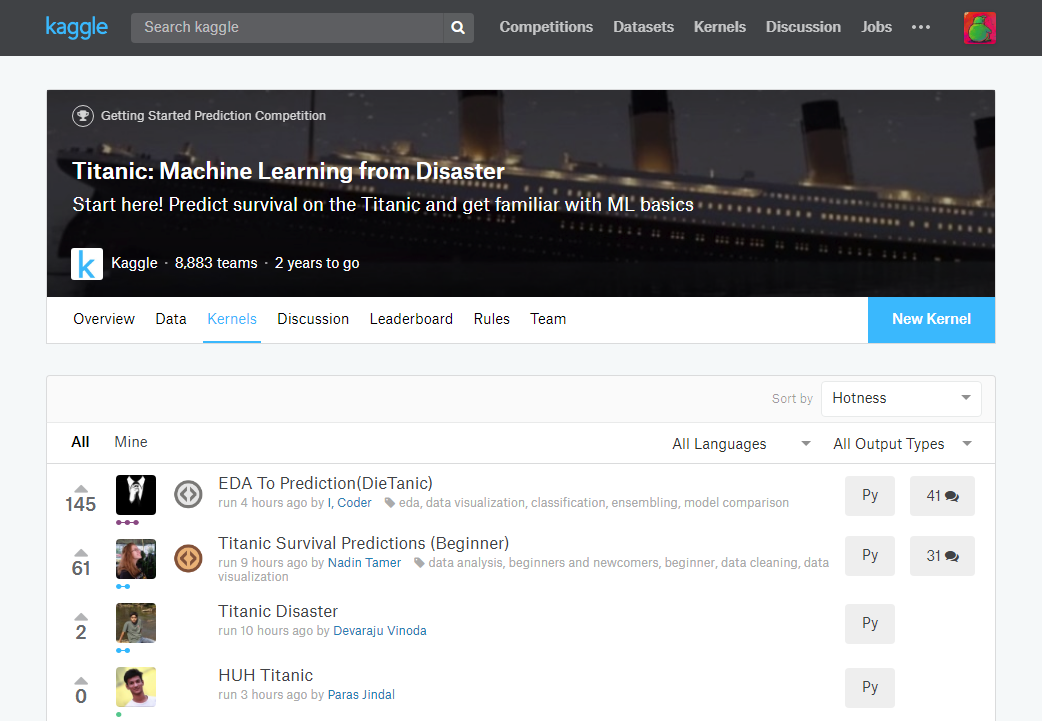
Task: Open the Hotness sort dropdown
Action: point(899,398)
